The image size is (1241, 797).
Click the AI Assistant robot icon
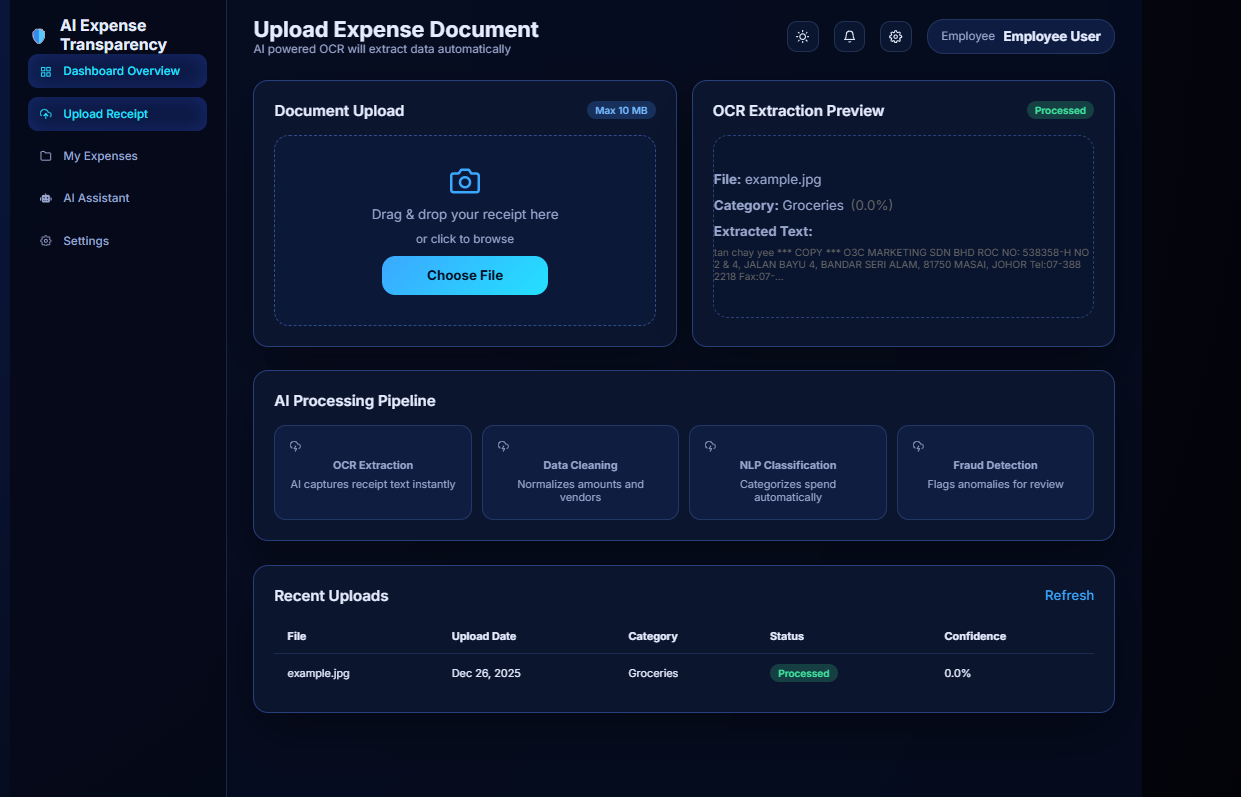46,198
